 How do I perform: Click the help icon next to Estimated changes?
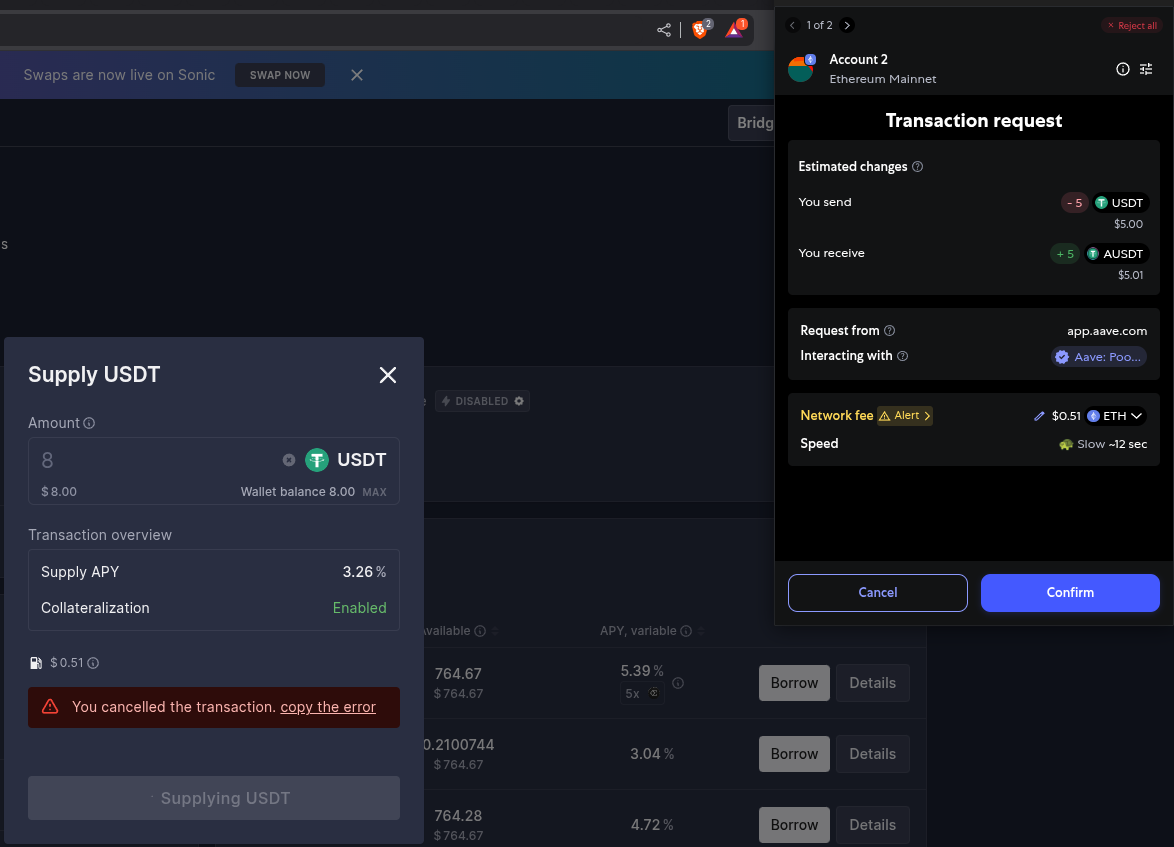917,166
